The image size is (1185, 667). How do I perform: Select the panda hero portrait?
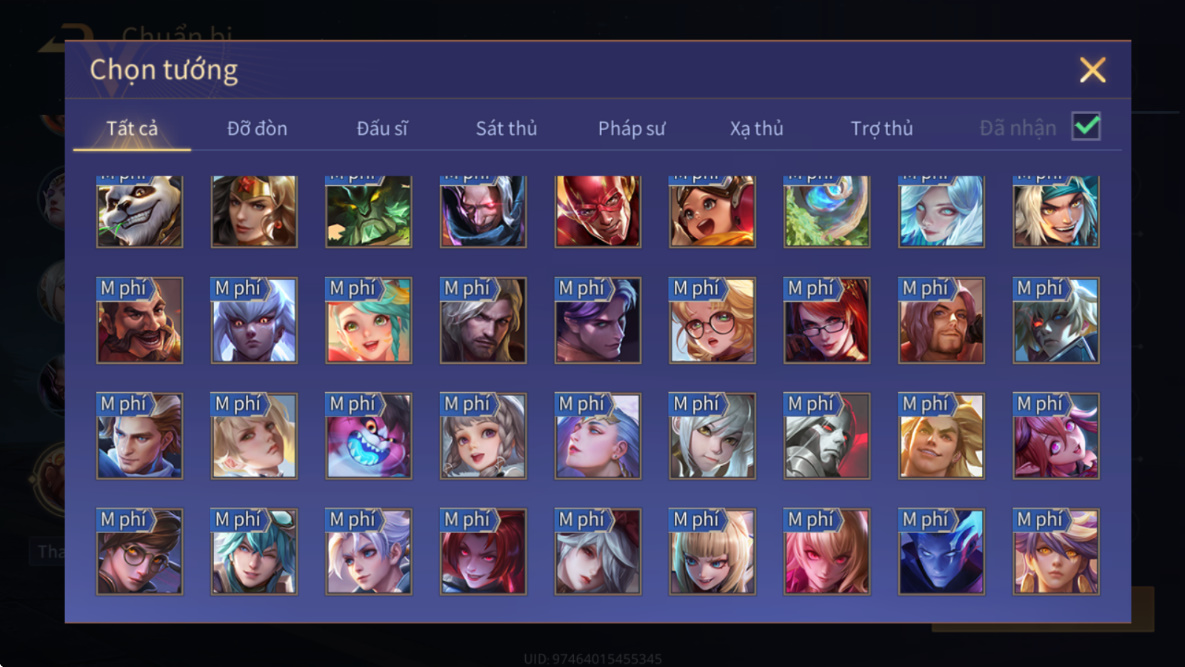click(139, 212)
